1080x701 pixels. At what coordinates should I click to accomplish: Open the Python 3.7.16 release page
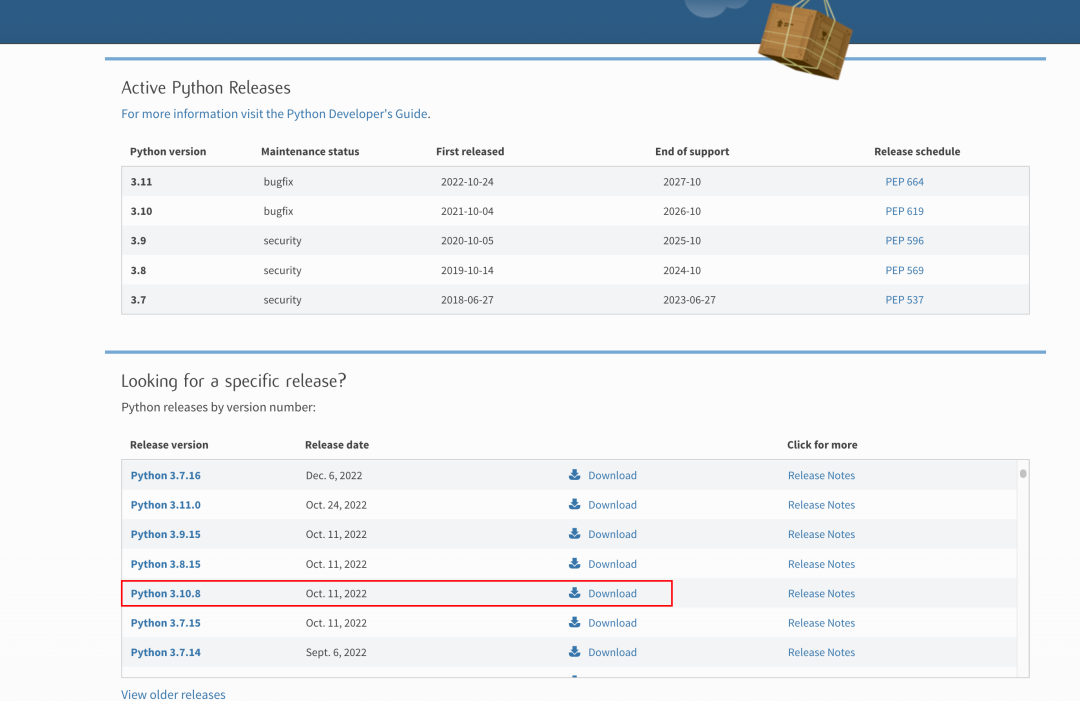tap(165, 475)
